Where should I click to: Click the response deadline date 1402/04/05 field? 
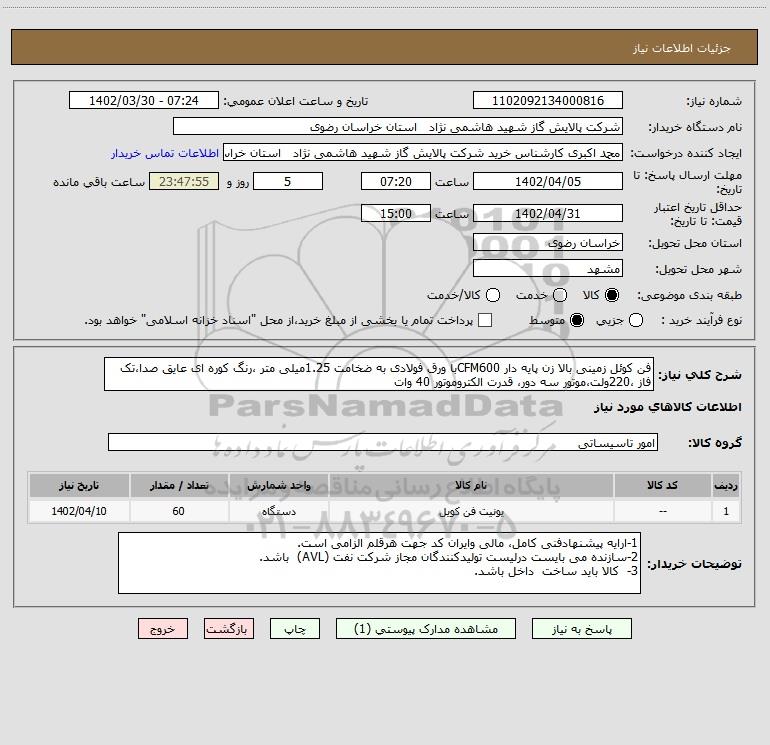tap(547, 181)
